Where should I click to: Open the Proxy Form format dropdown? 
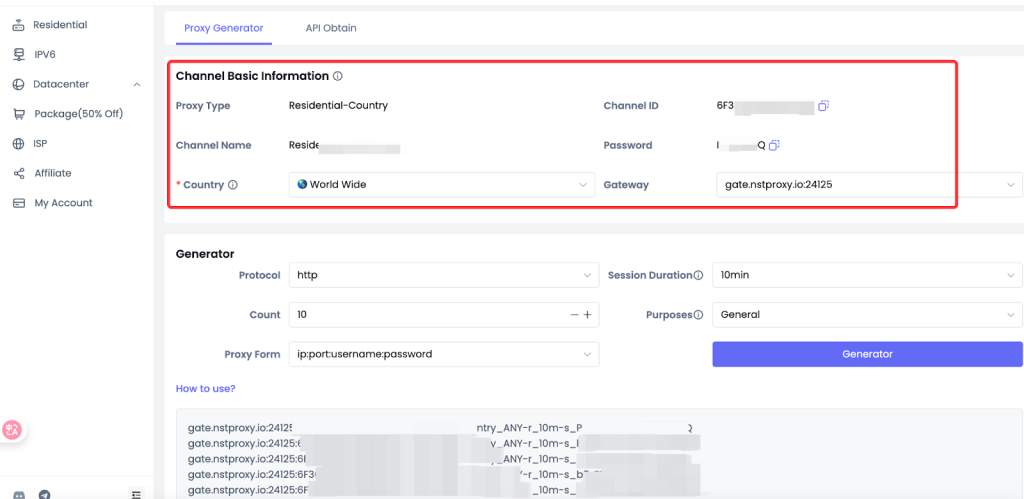click(x=443, y=354)
